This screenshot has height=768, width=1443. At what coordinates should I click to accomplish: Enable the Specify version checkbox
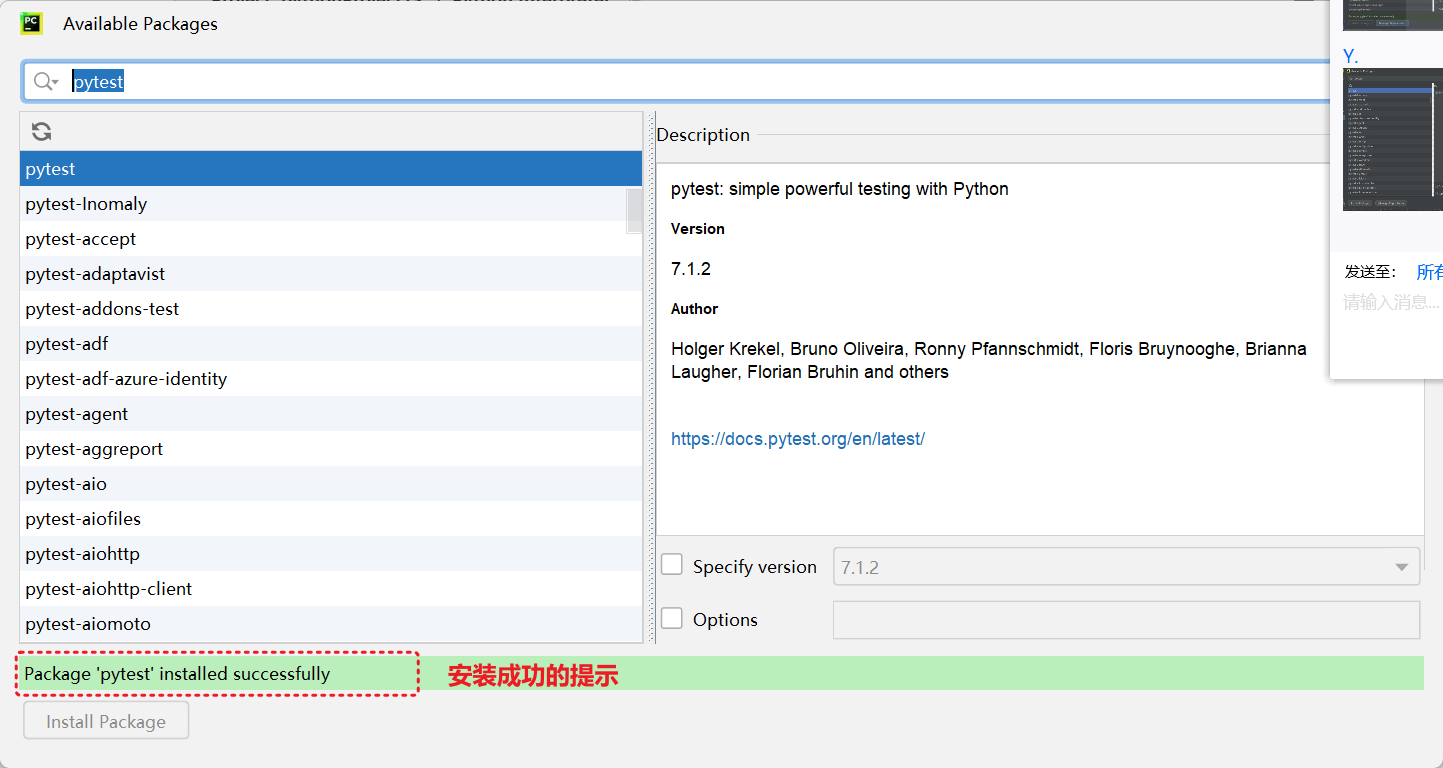click(672, 565)
